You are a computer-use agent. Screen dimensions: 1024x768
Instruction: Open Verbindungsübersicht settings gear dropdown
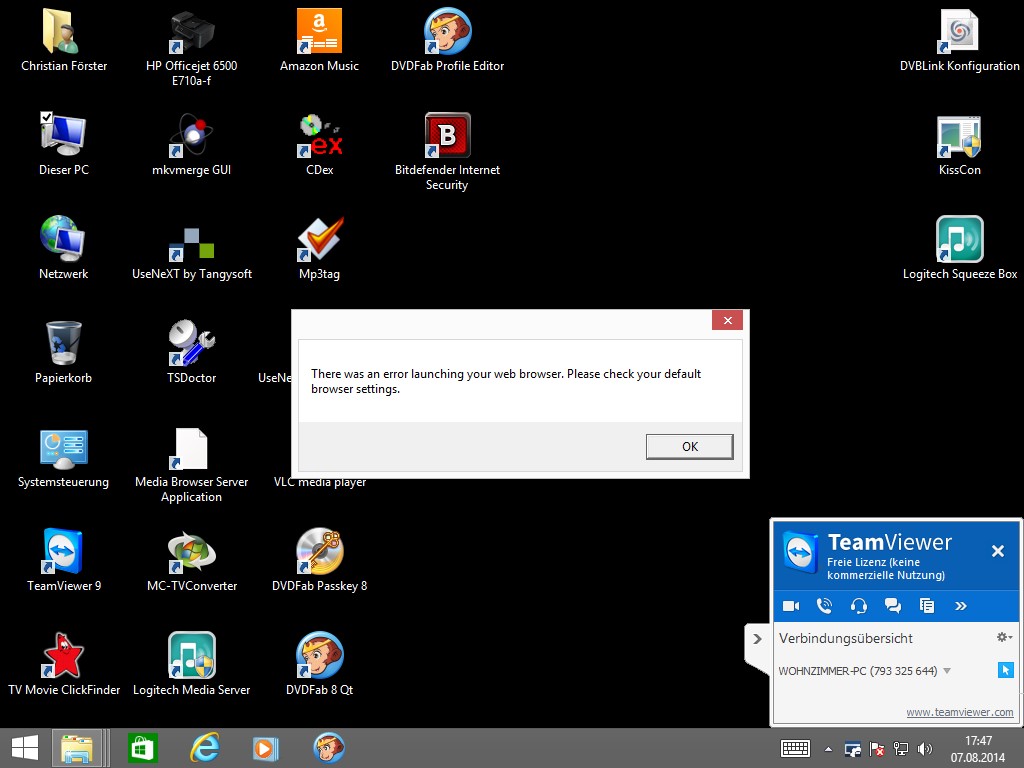pyautogui.click(x=1004, y=637)
